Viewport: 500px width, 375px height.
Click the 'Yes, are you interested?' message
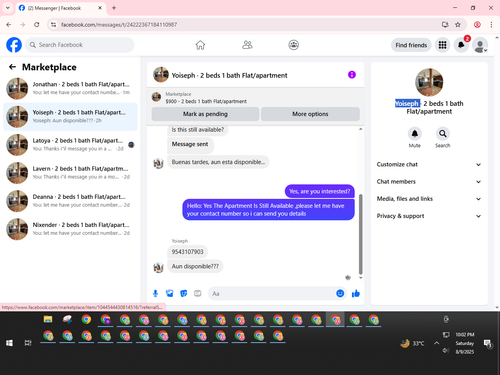320,191
